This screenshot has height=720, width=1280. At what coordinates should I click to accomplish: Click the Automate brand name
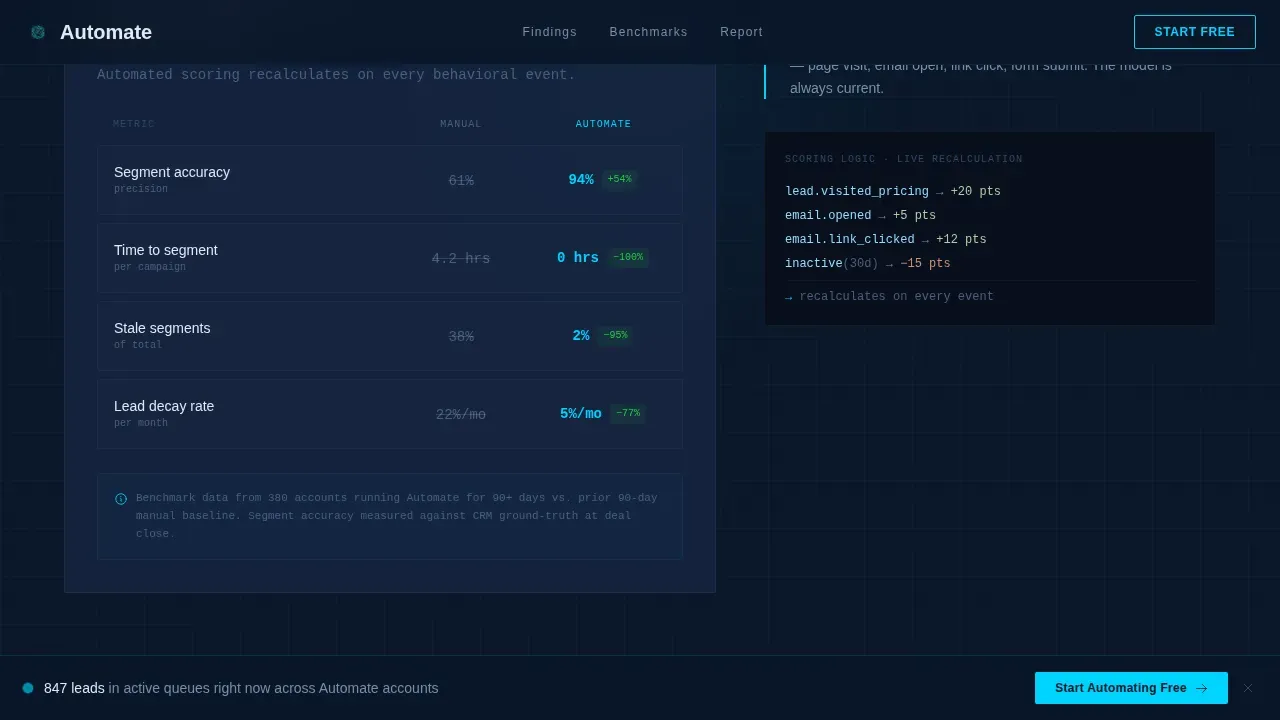[x=106, y=32]
